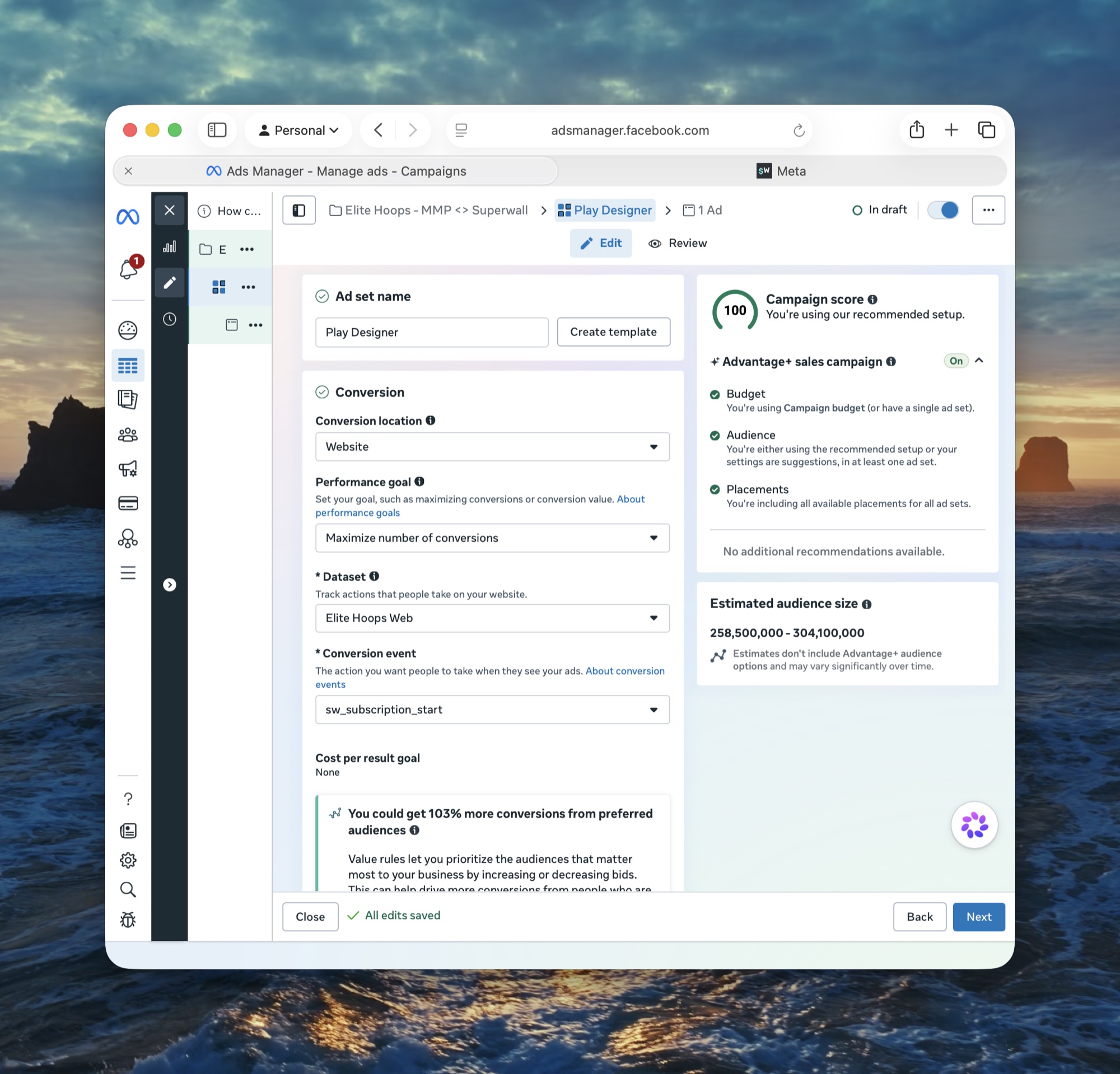Image resolution: width=1120 pixels, height=1074 pixels.
Task: Select the ad tree item icon
Action: 231,325
